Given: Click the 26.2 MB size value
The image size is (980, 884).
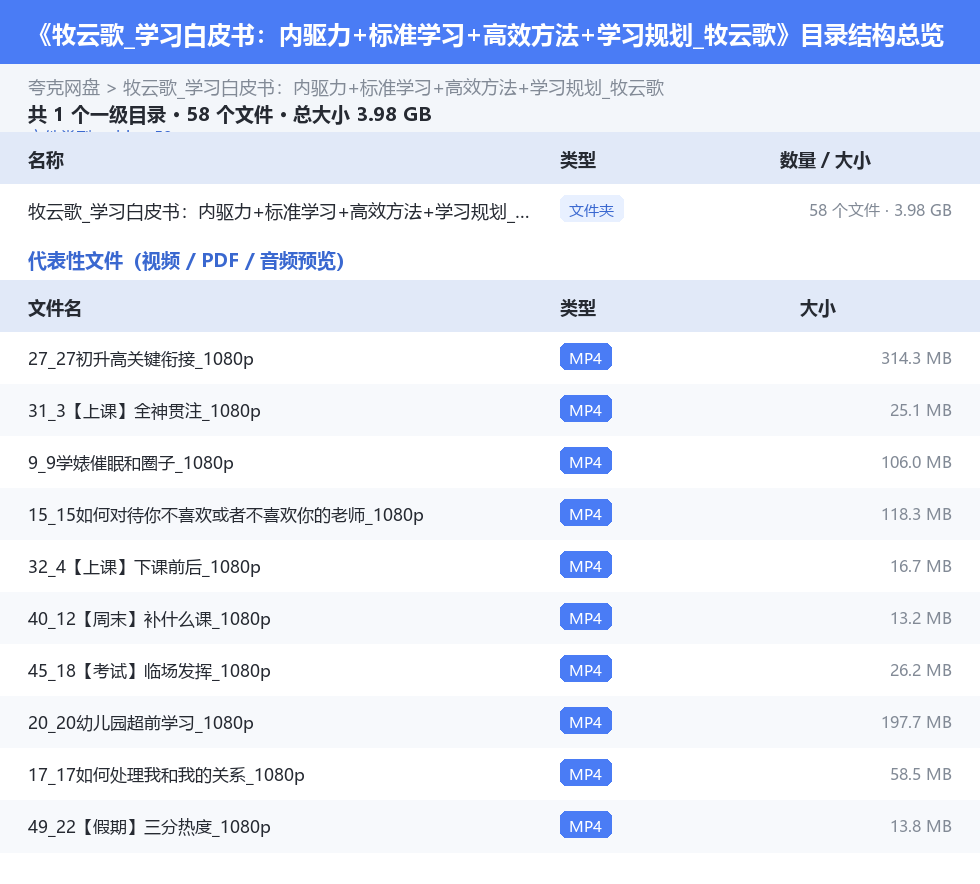Looking at the screenshot, I should point(921,670).
